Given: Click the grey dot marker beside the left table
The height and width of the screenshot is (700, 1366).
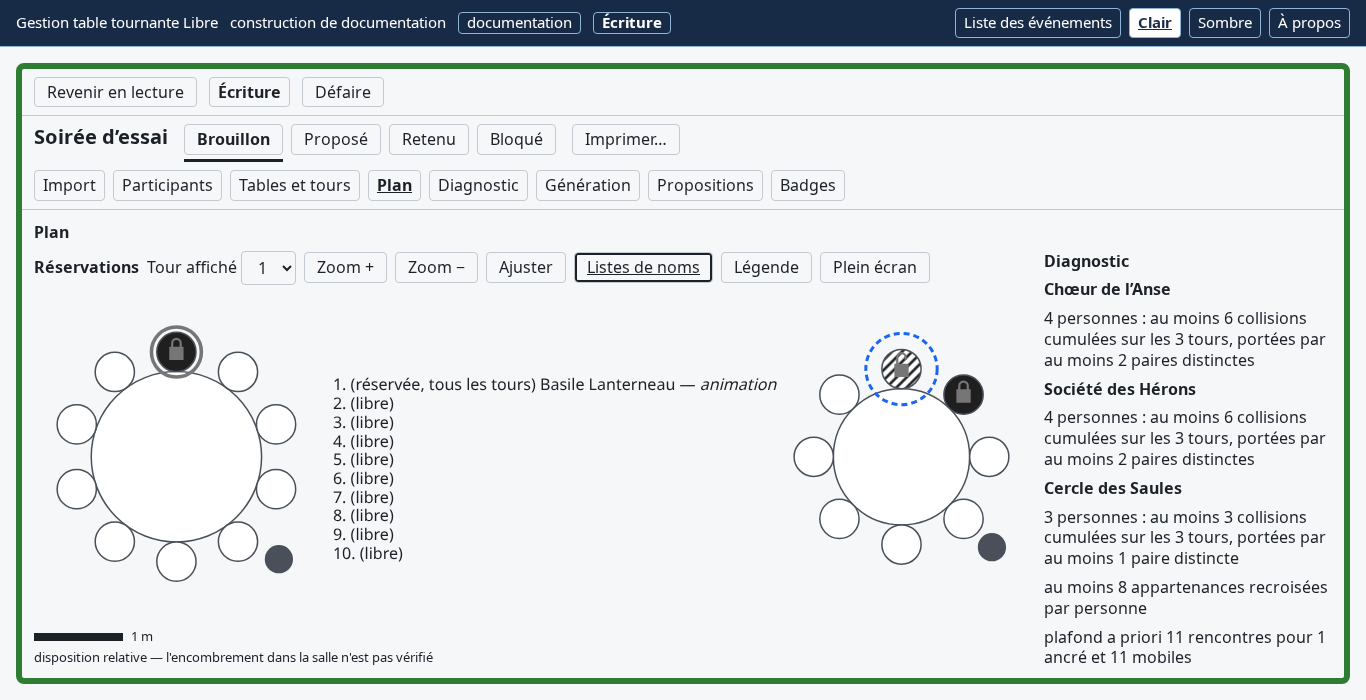Looking at the screenshot, I should 279,559.
